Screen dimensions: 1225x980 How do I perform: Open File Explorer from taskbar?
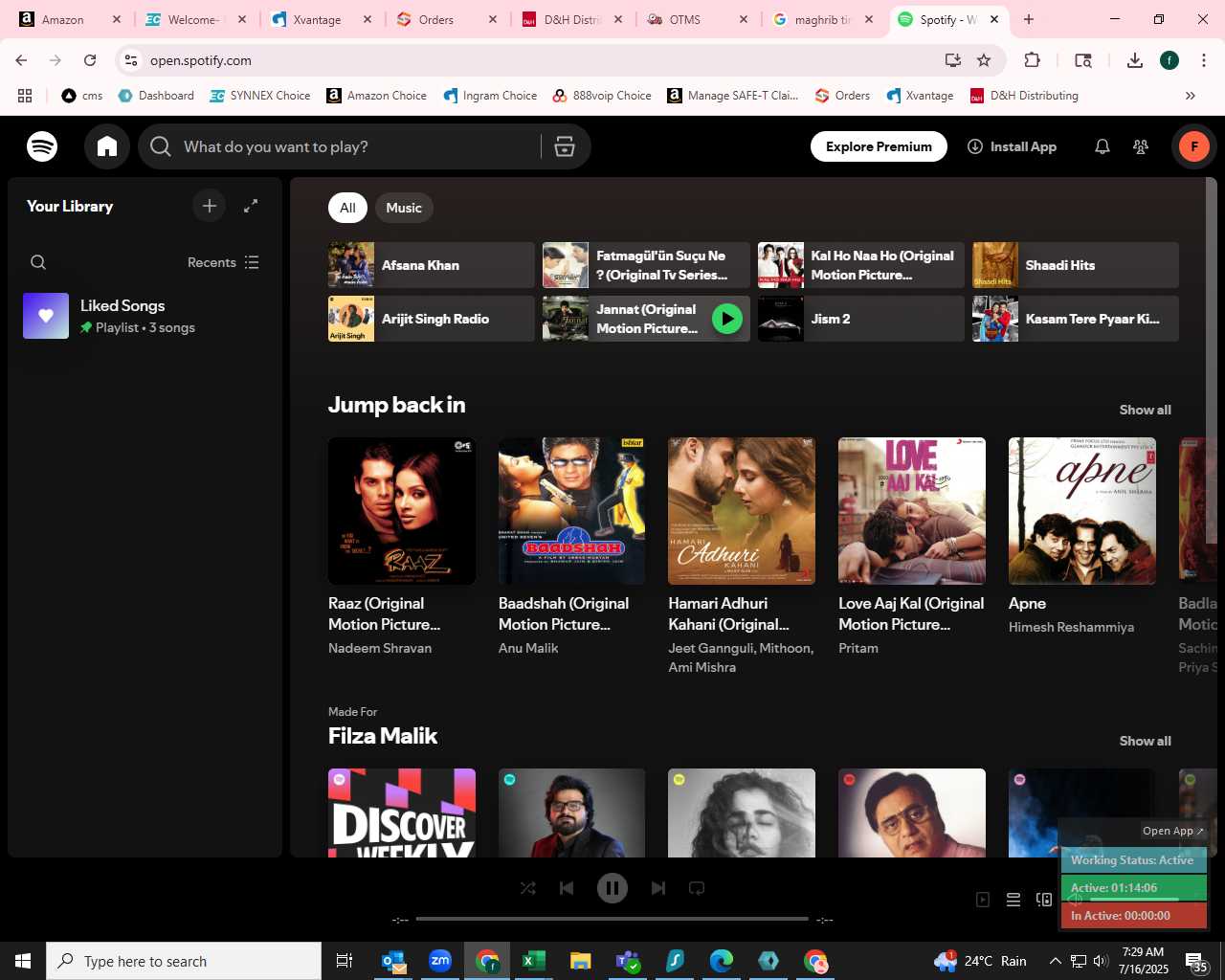(580, 961)
